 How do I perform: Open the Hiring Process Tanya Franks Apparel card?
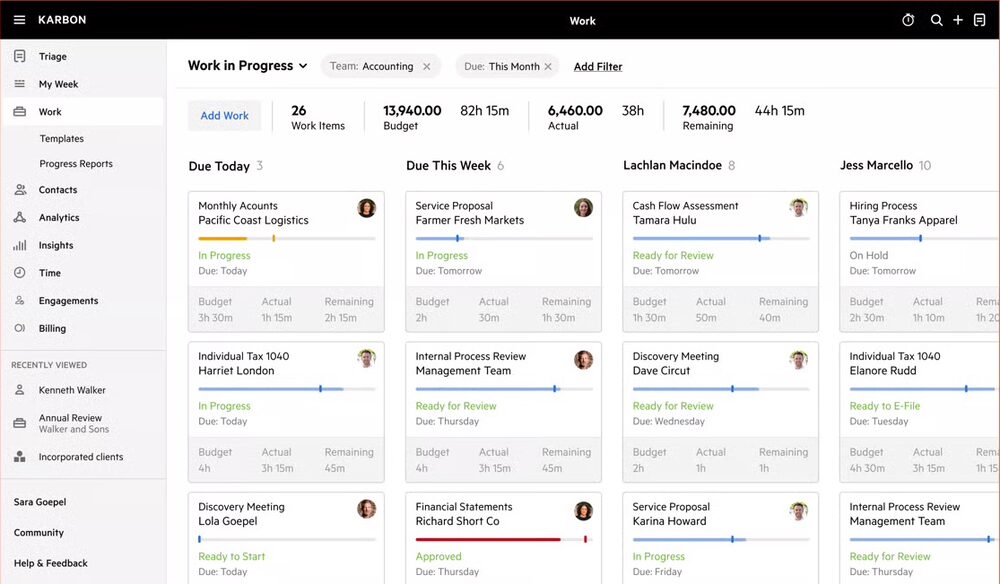tap(920, 261)
